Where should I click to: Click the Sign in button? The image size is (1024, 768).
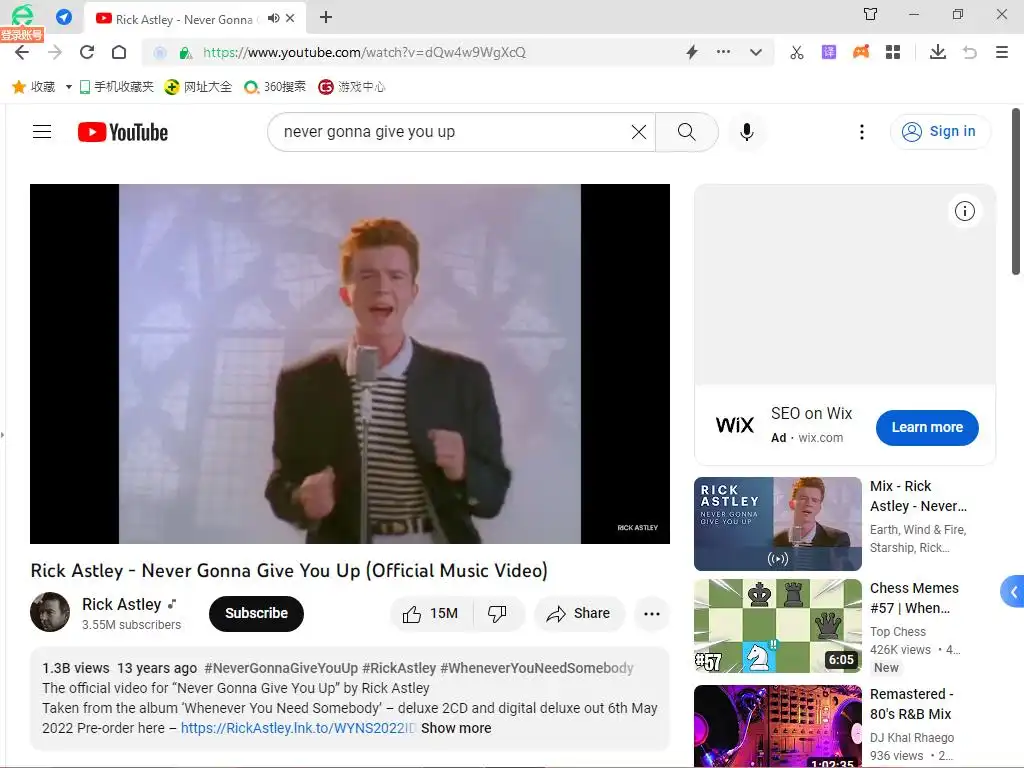(940, 132)
